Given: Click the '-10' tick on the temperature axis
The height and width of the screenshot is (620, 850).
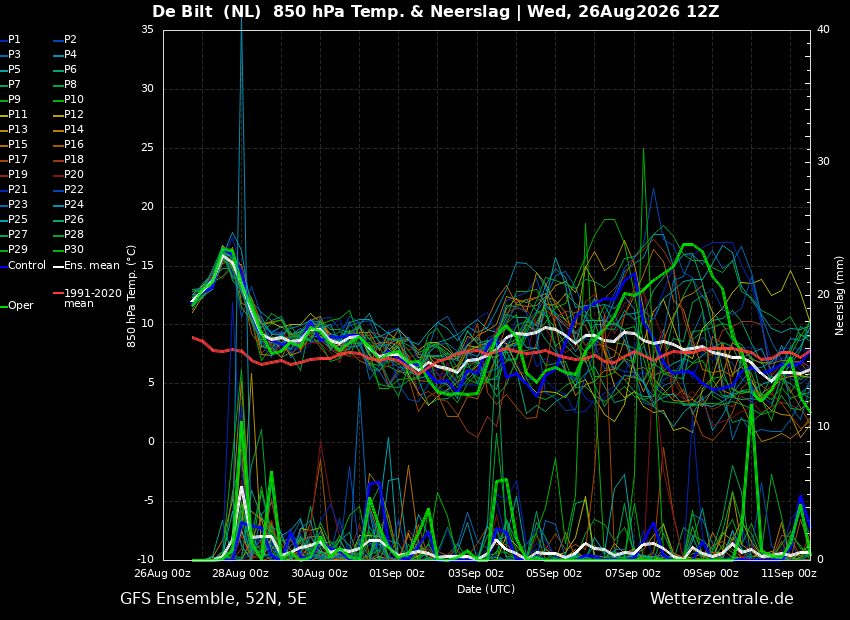Looking at the screenshot, I should pos(145,559).
